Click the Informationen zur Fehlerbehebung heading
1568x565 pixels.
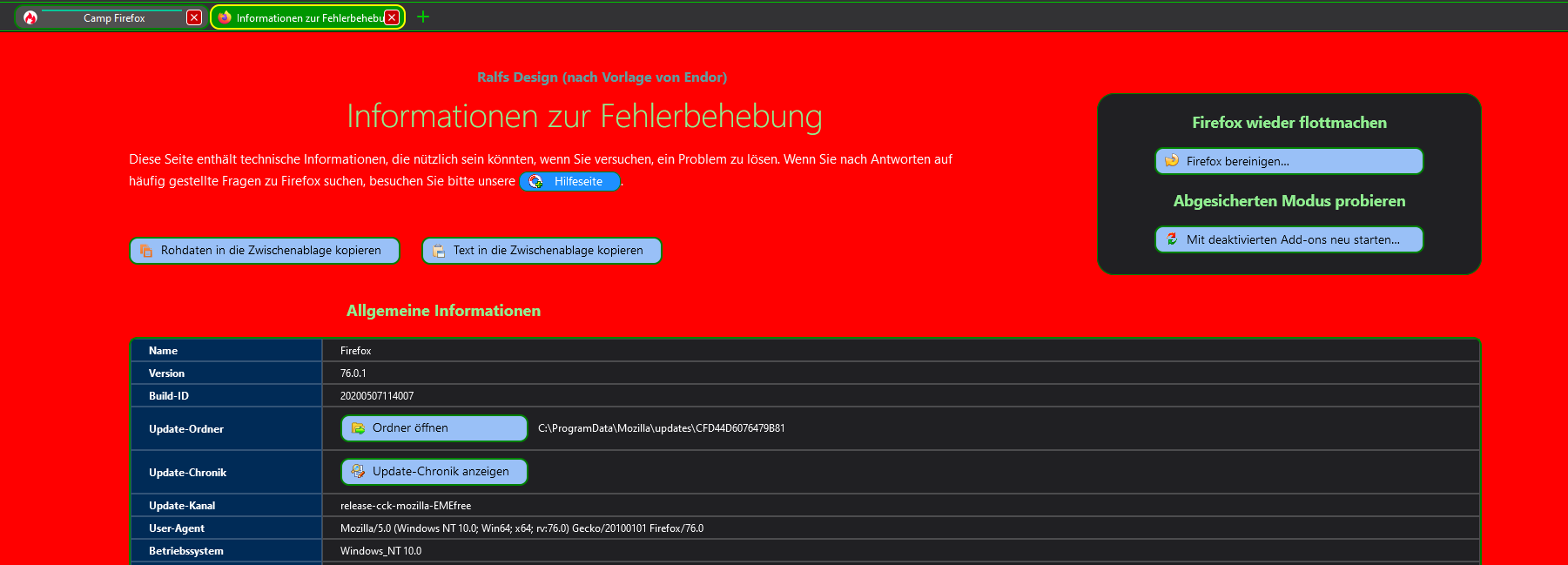(x=584, y=116)
